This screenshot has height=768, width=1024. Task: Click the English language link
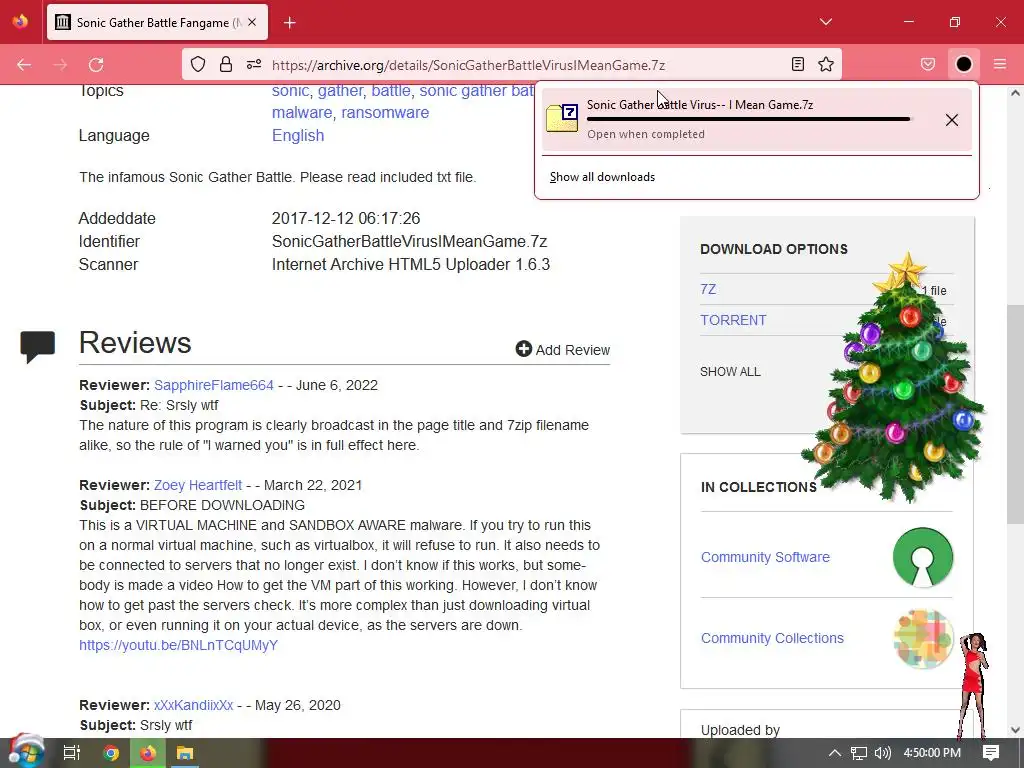298,135
